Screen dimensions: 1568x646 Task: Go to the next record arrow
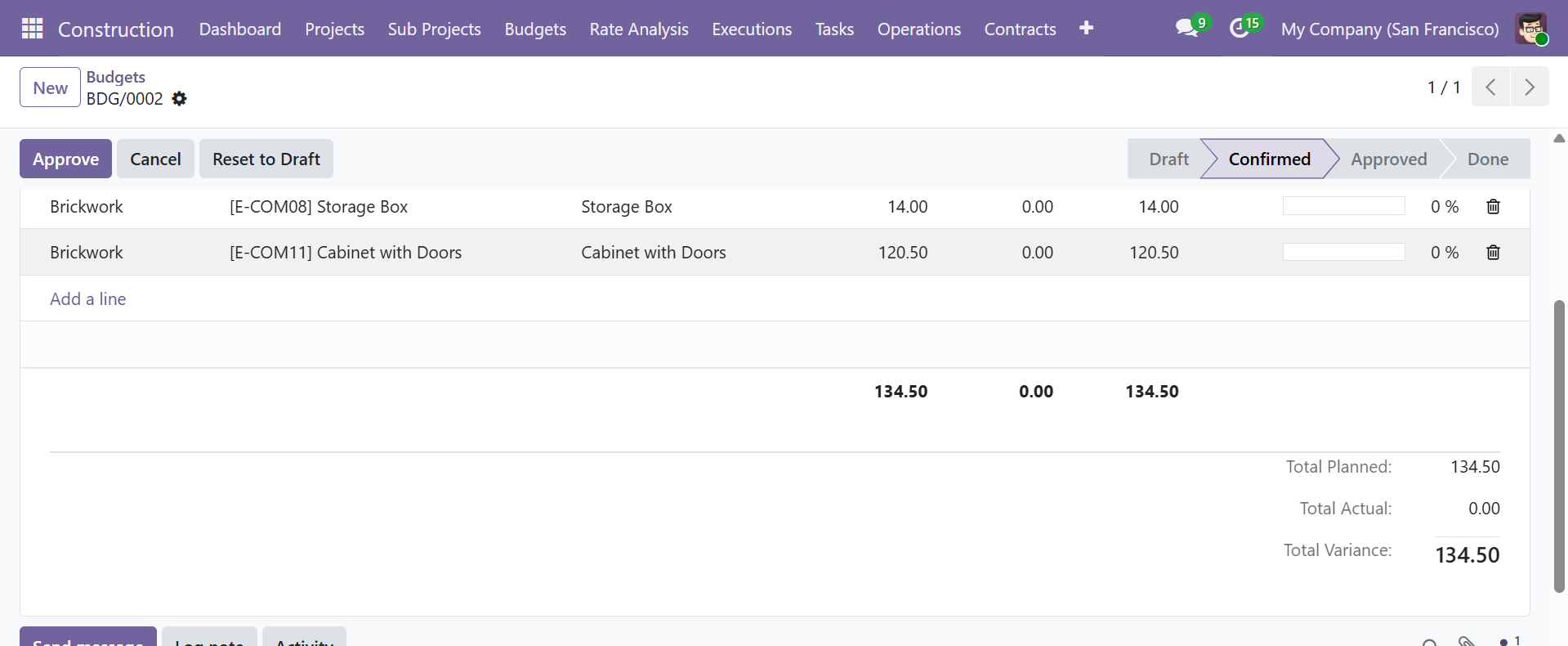(x=1530, y=87)
